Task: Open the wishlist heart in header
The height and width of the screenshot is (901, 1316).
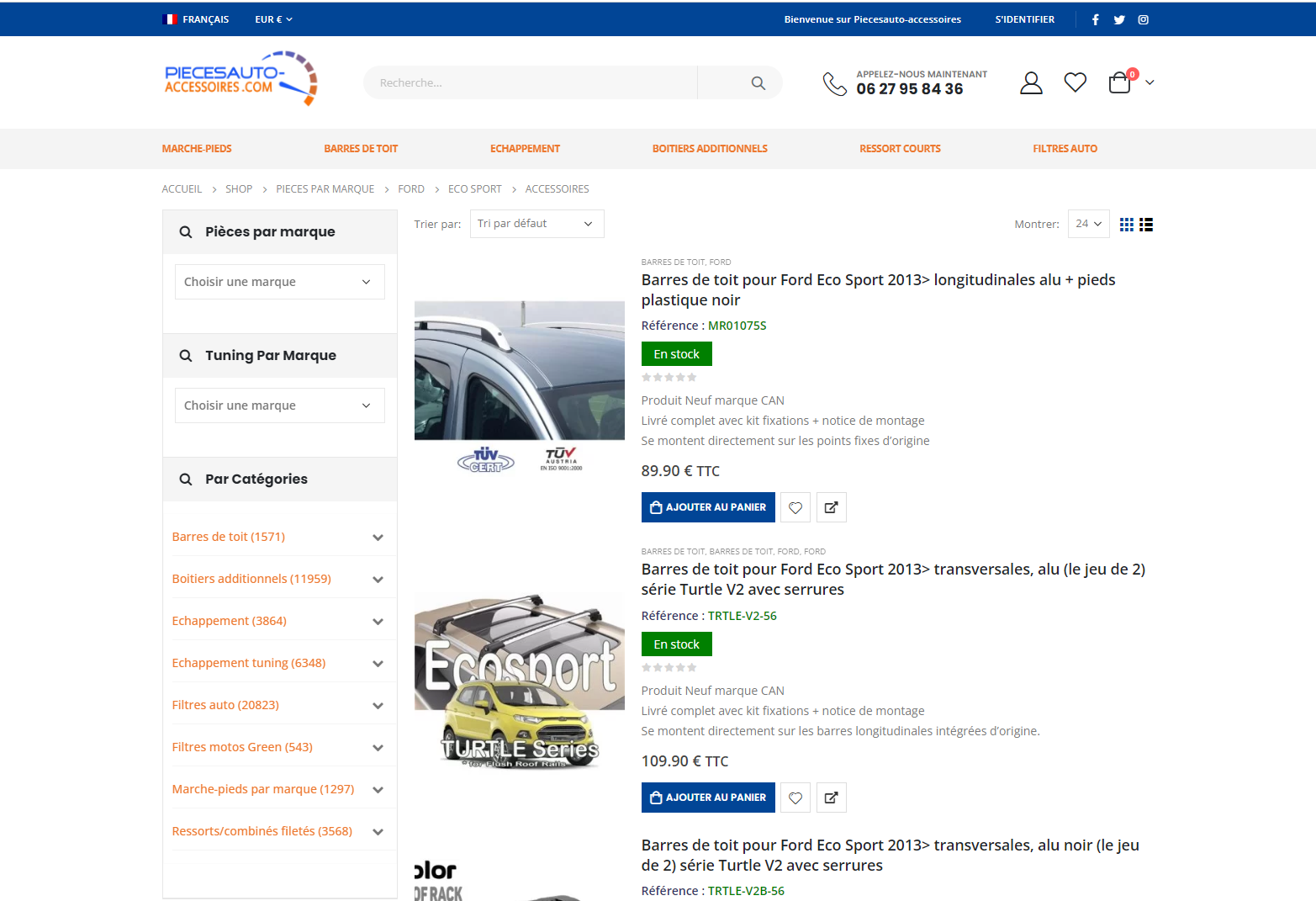Action: click(x=1075, y=82)
